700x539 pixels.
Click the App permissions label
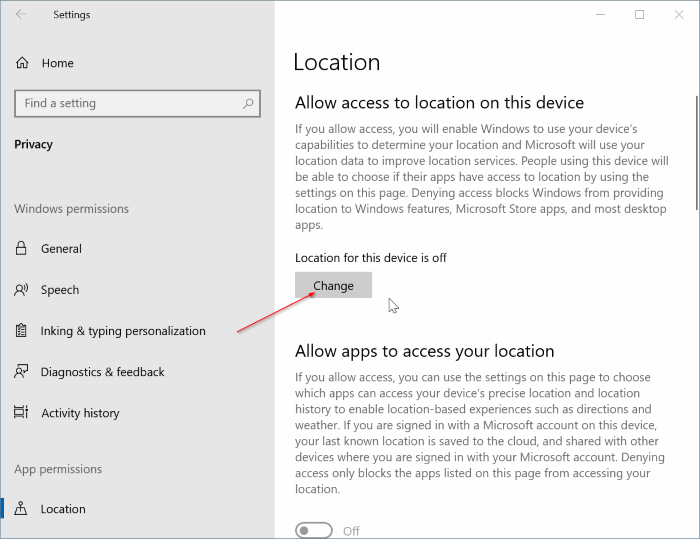point(58,469)
